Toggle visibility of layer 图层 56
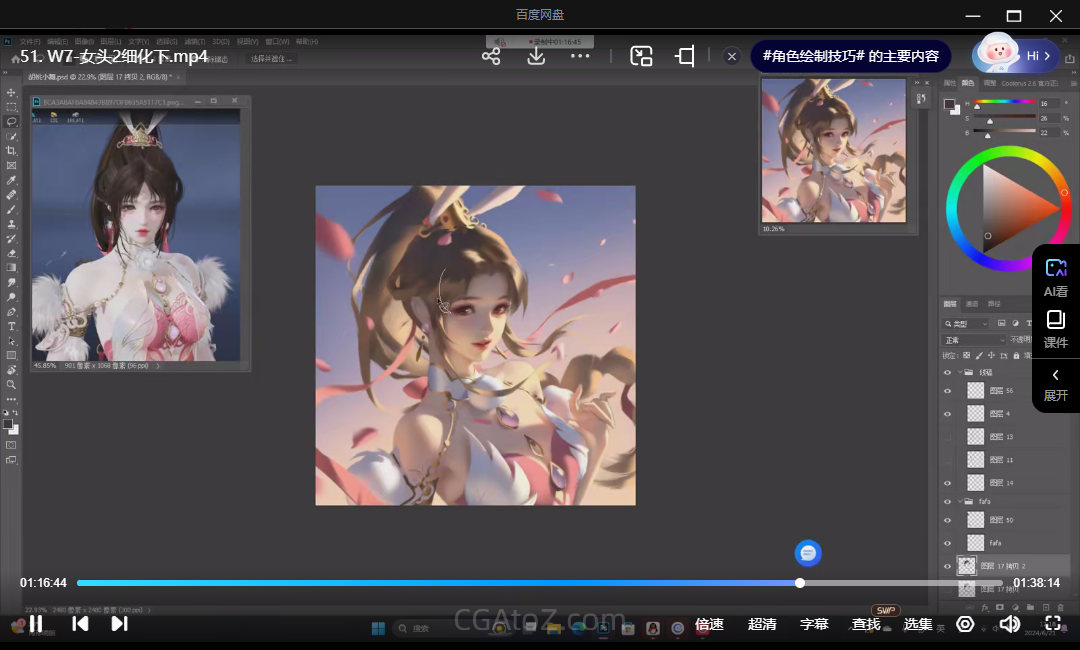Viewport: 1080px width, 650px height. (x=948, y=391)
